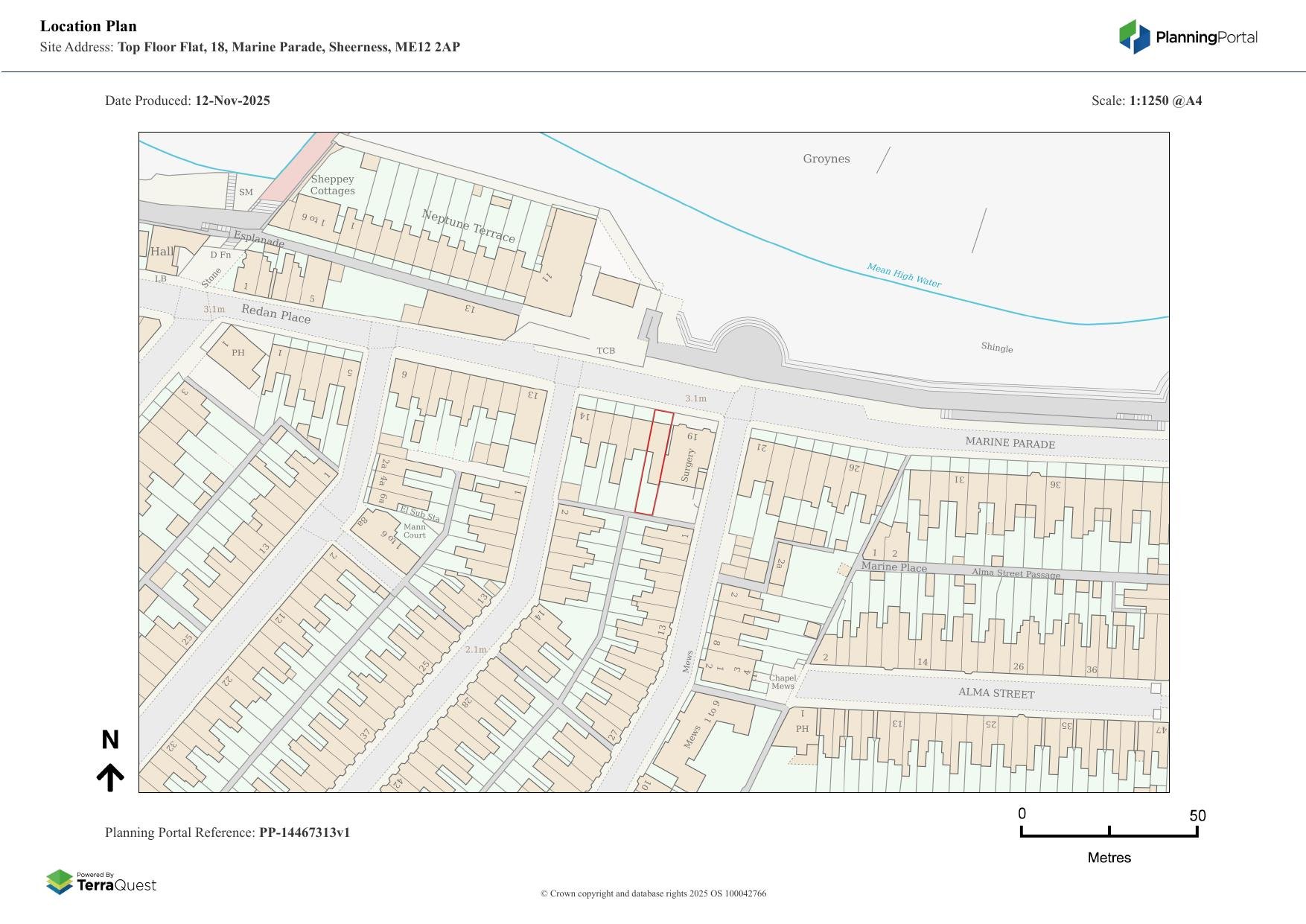Select the ALMA STREET road label
1306x924 pixels.
pyautogui.click(x=996, y=693)
